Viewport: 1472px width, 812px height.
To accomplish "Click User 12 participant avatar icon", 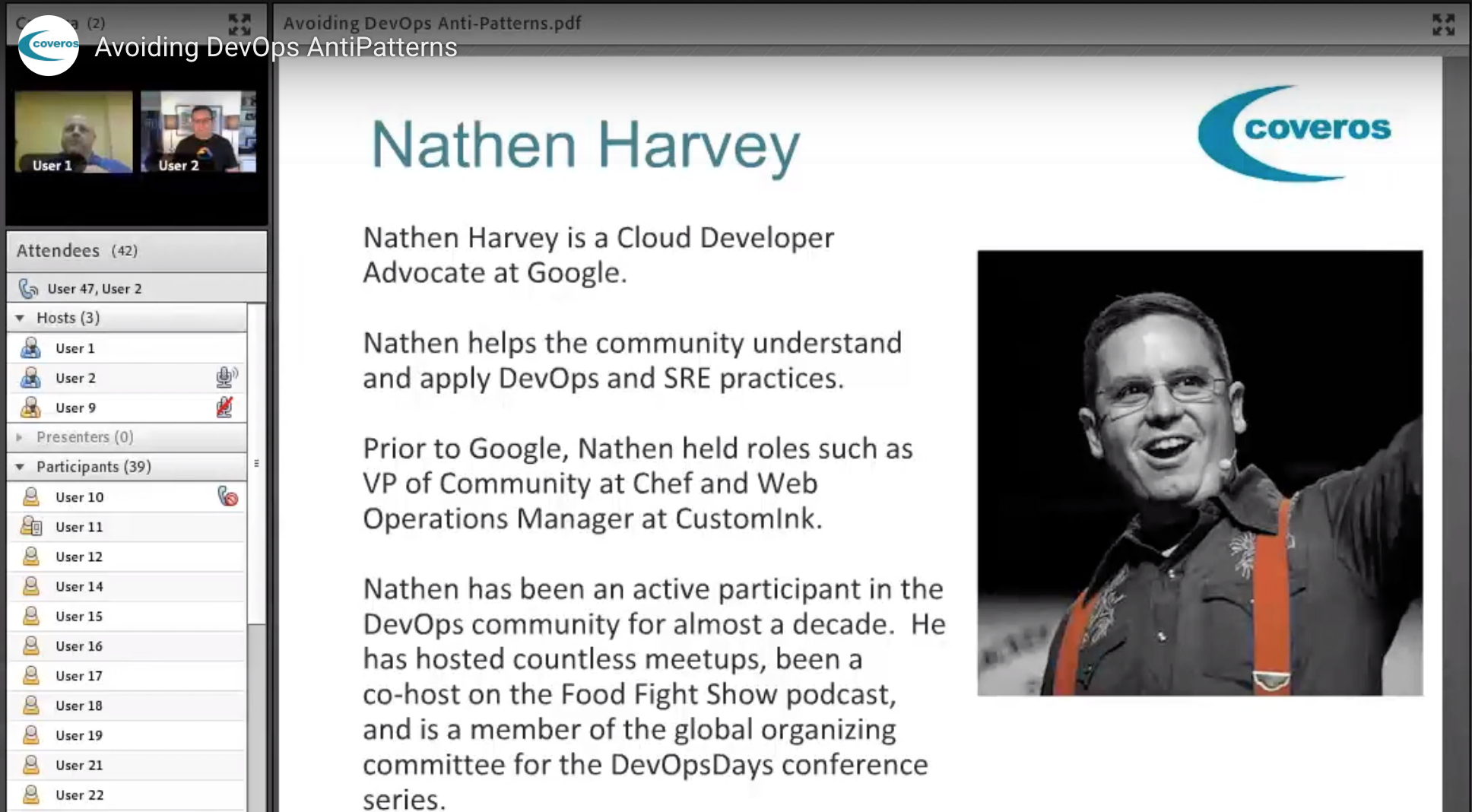I will pyautogui.click(x=30, y=557).
